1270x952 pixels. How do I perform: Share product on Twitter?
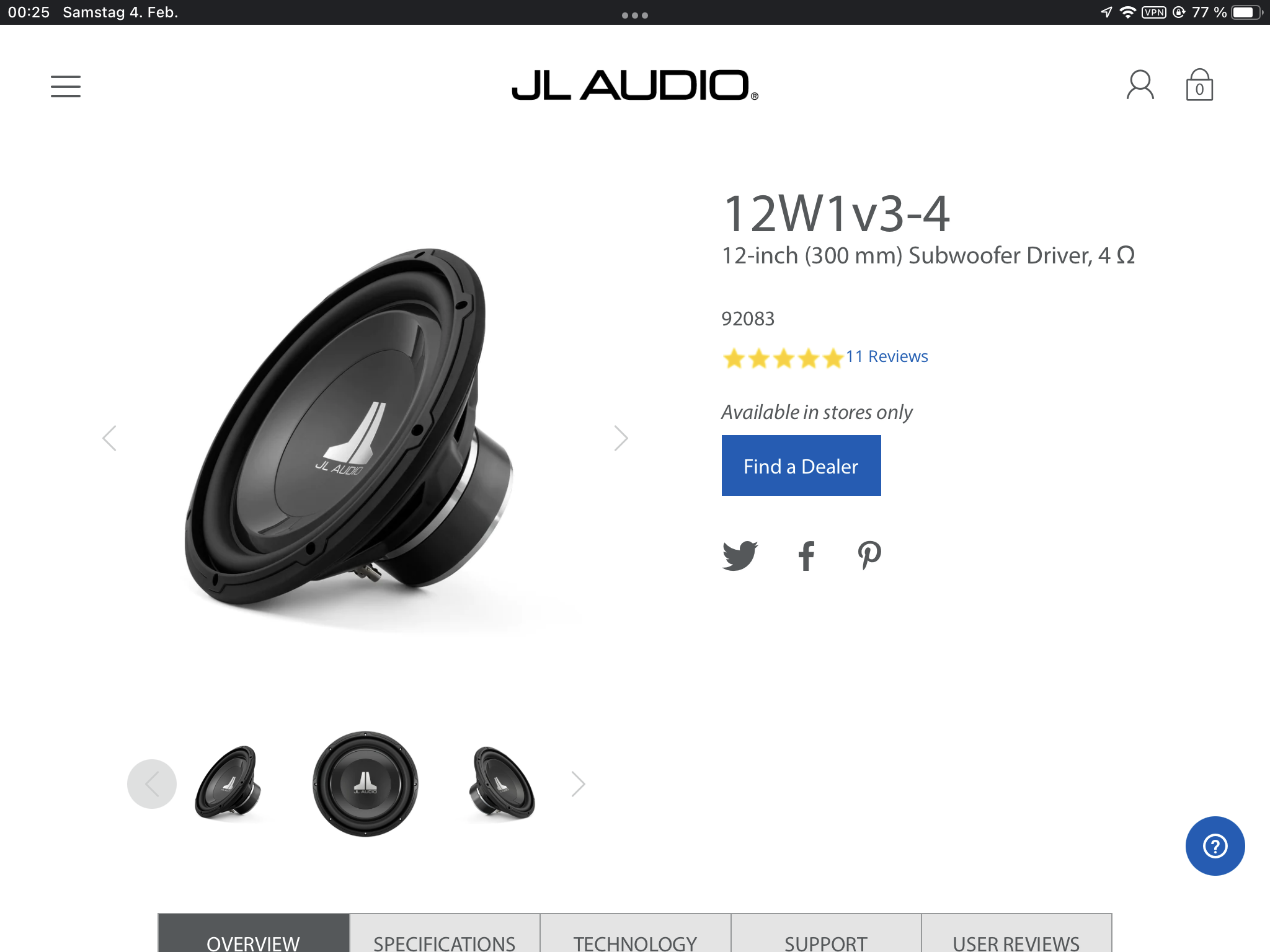pyautogui.click(x=740, y=555)
